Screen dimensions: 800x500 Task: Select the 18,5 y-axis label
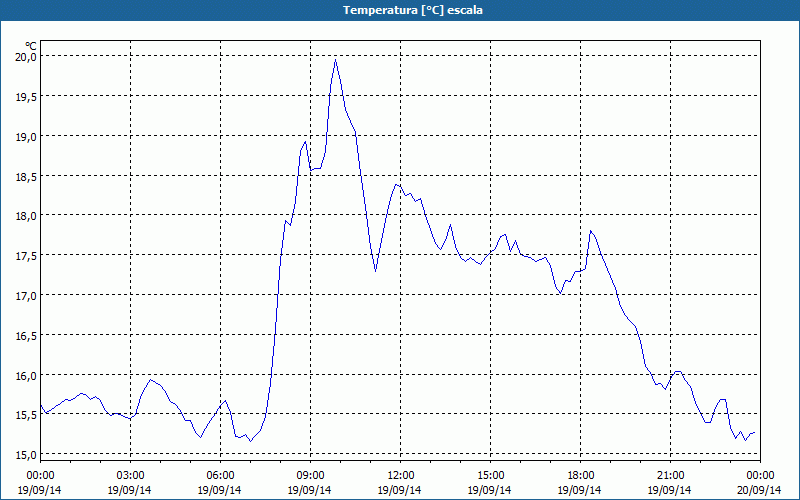click(x=26, y=176)
